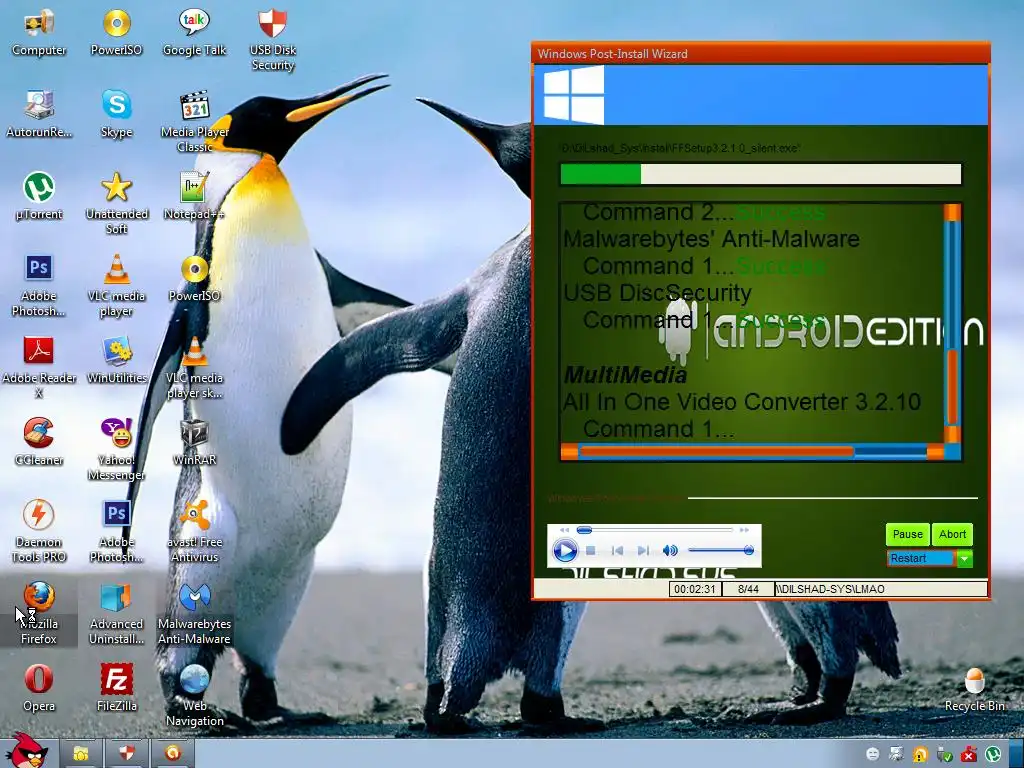Screen dimensions: 1024x768
Task: Skip to next track in player
Action: pos(643,551)
